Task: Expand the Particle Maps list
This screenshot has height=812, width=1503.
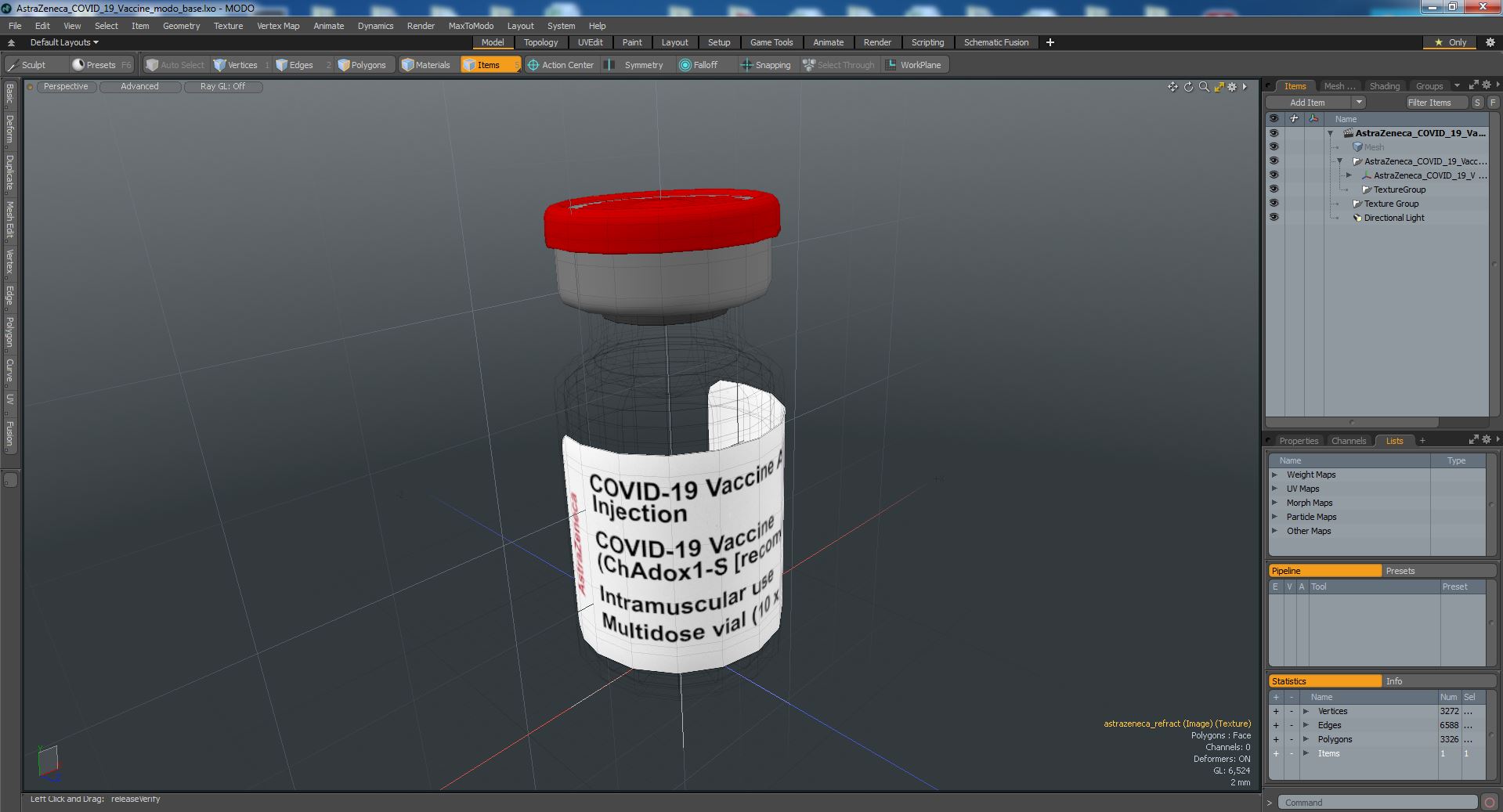Action: [x=1275, y=517]
